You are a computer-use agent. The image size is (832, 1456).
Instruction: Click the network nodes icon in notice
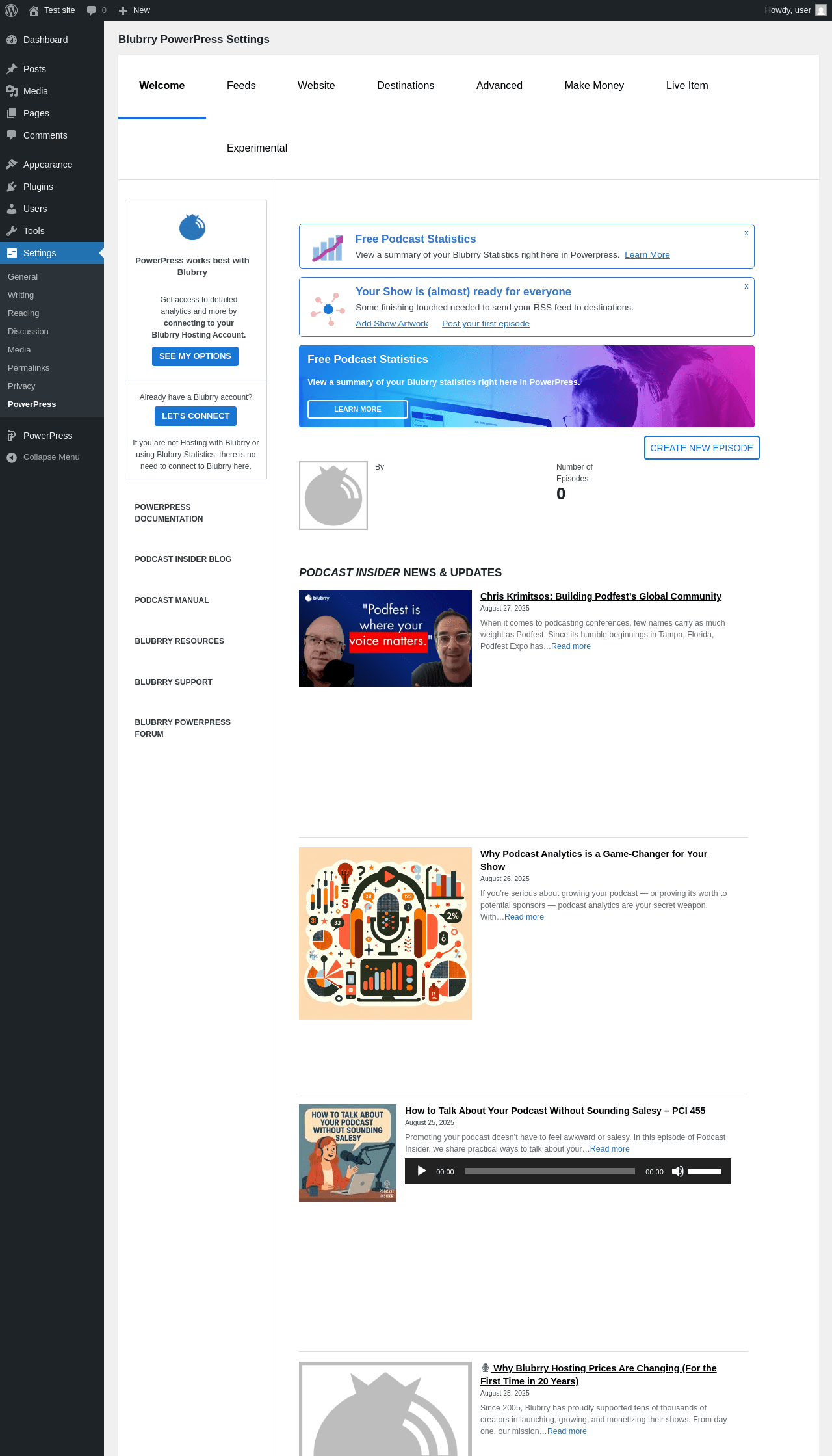coord(328,309)
